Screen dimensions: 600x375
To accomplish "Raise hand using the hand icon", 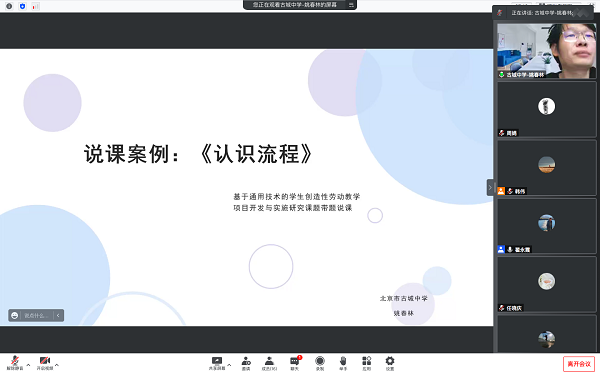I will tap(343, 363).
